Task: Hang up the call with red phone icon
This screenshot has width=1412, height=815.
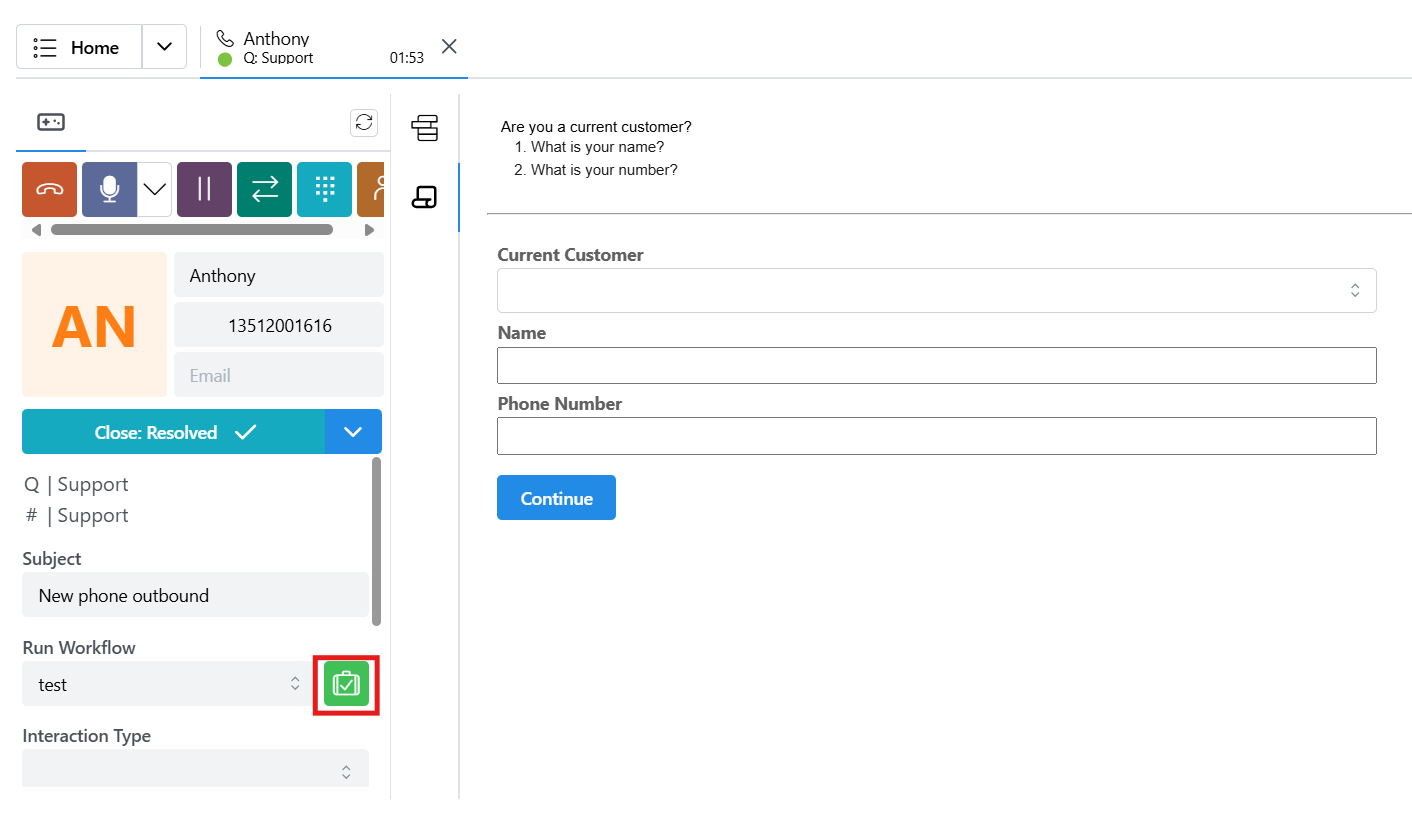Action: 50,189
